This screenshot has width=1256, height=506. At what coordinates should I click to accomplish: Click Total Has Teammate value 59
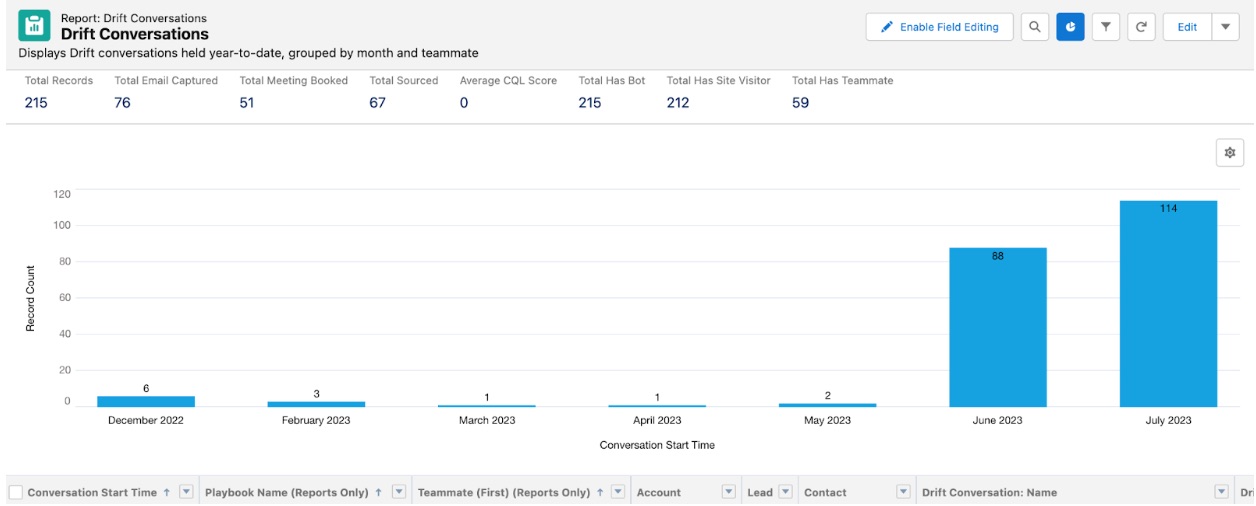800,102
